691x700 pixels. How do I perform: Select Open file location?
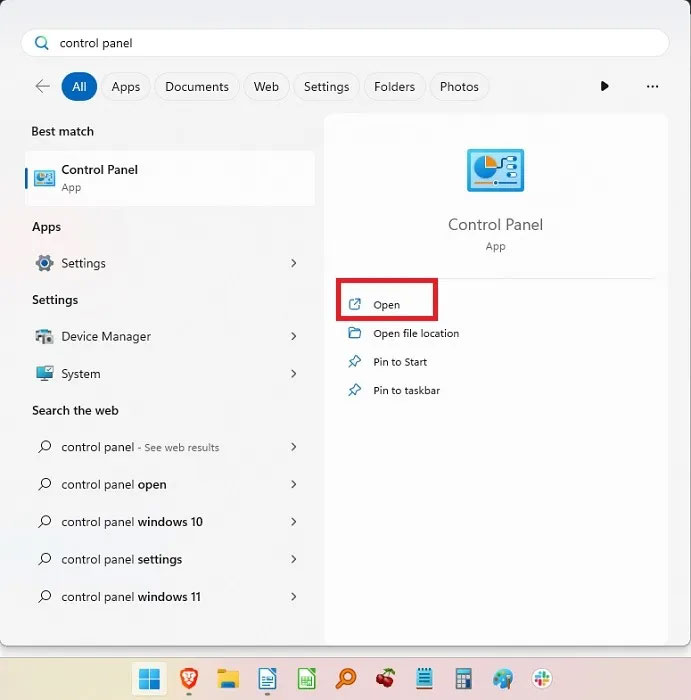(x=416, y=334)
